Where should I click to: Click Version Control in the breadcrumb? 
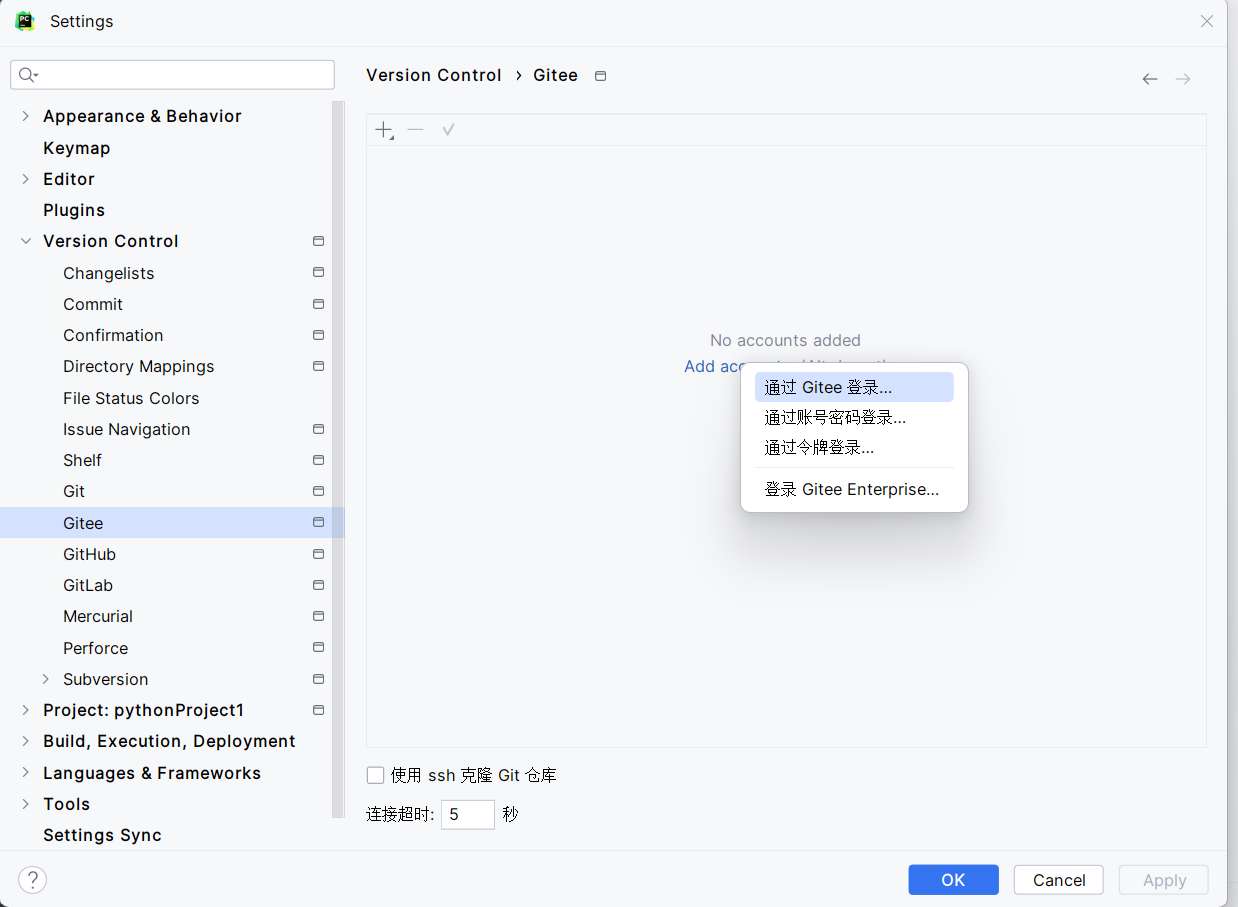[434, 75]
